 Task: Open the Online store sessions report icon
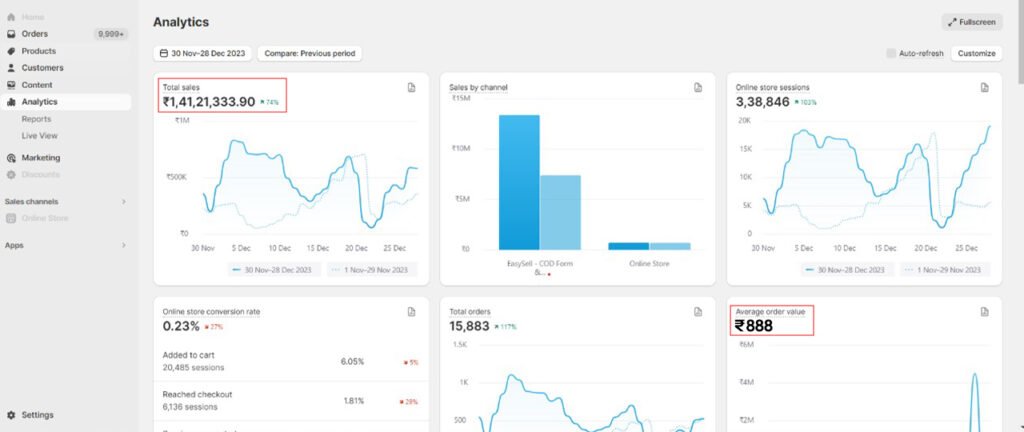[985, 88]
